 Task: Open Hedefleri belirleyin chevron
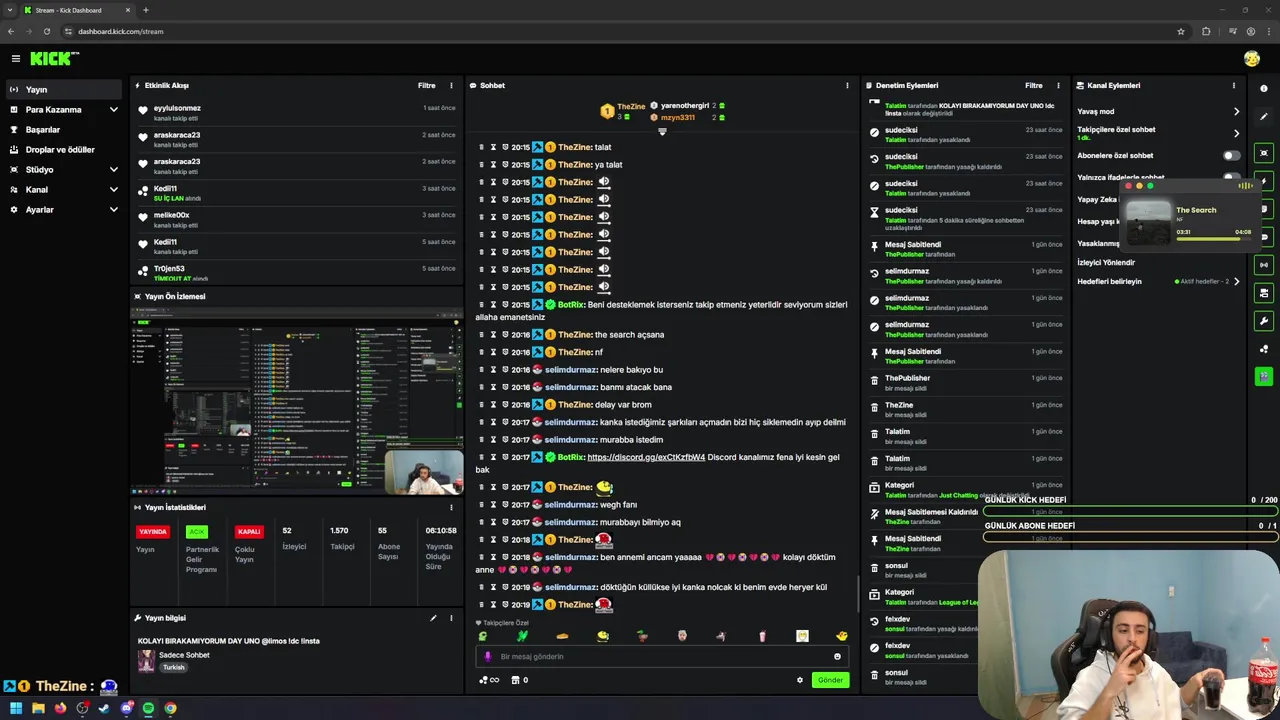[x=1236, y=282]
